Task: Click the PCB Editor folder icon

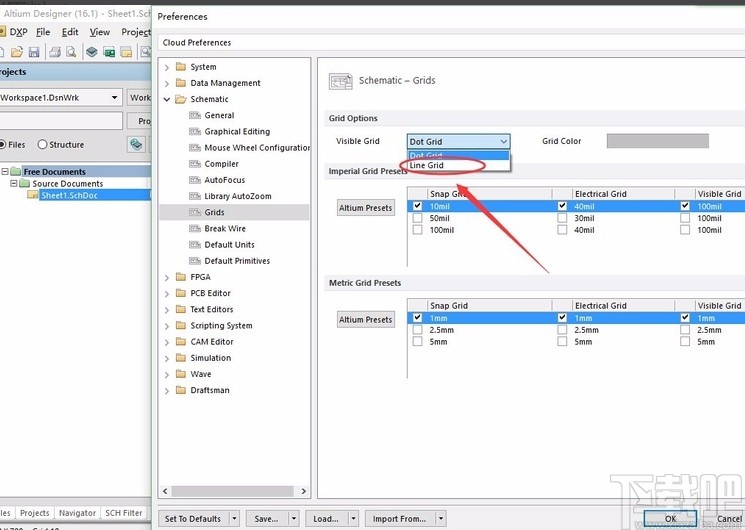Action: click(x=181, y=293)
